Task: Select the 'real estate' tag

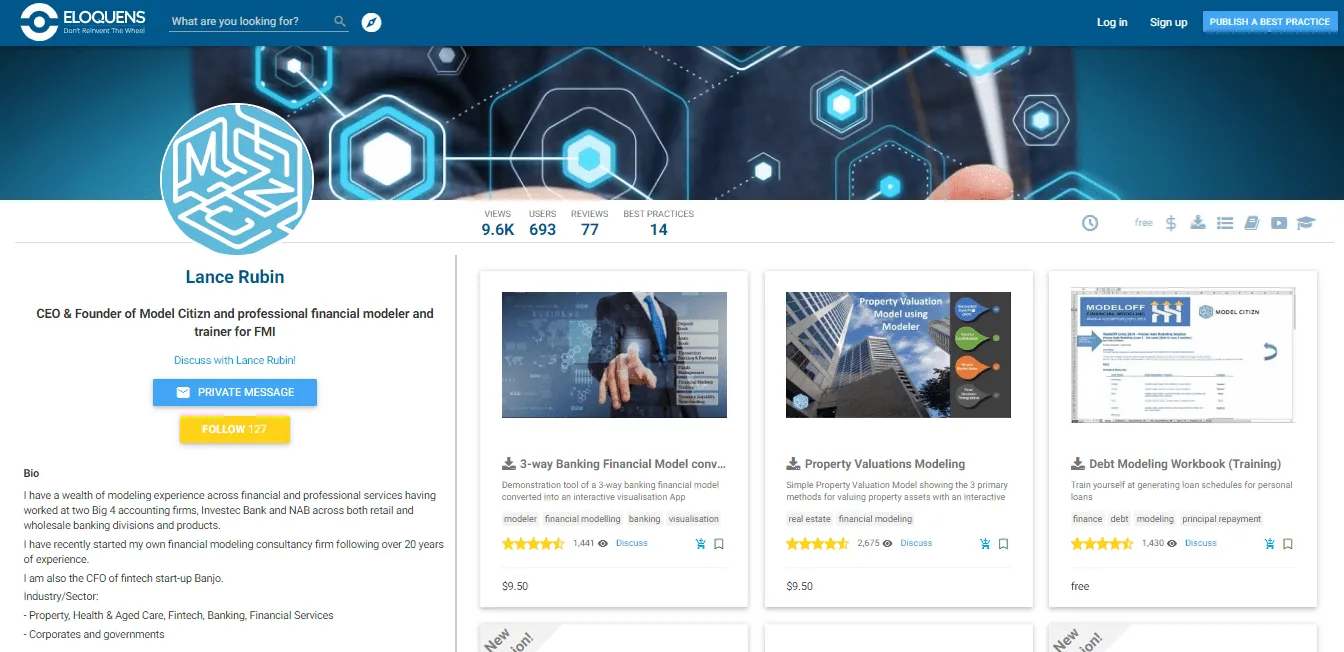Action: pyautogui.click(x=809, y=519)
